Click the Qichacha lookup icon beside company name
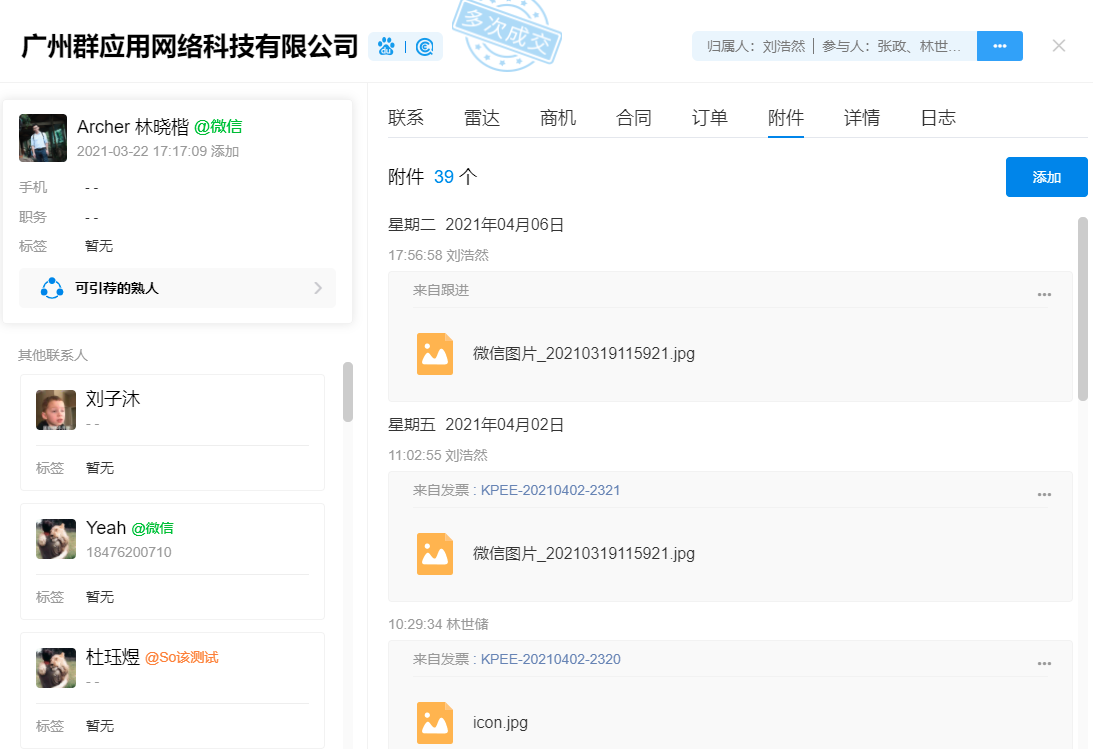 425,47
